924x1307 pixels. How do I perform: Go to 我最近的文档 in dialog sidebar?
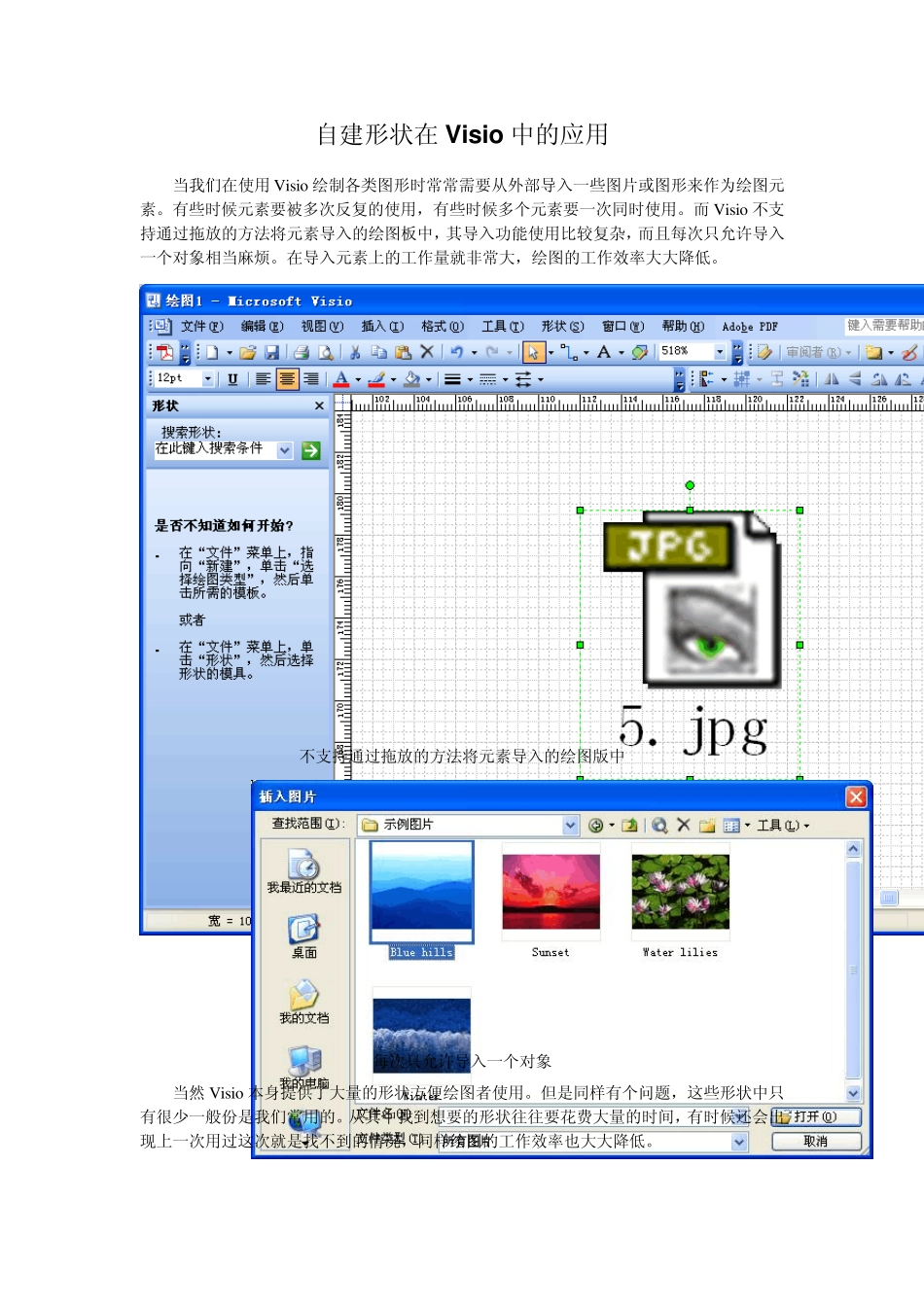tap(304, 871)
